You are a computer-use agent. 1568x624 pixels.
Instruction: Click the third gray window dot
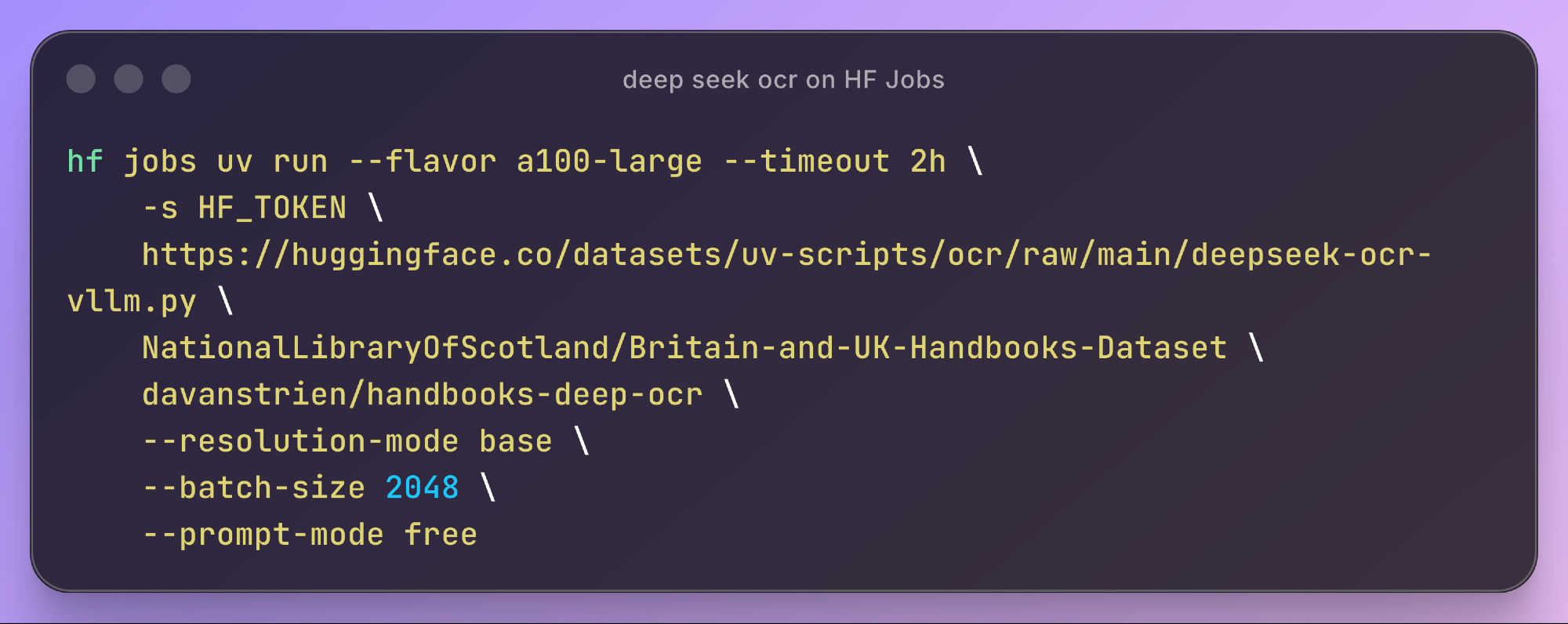[176, 79]
